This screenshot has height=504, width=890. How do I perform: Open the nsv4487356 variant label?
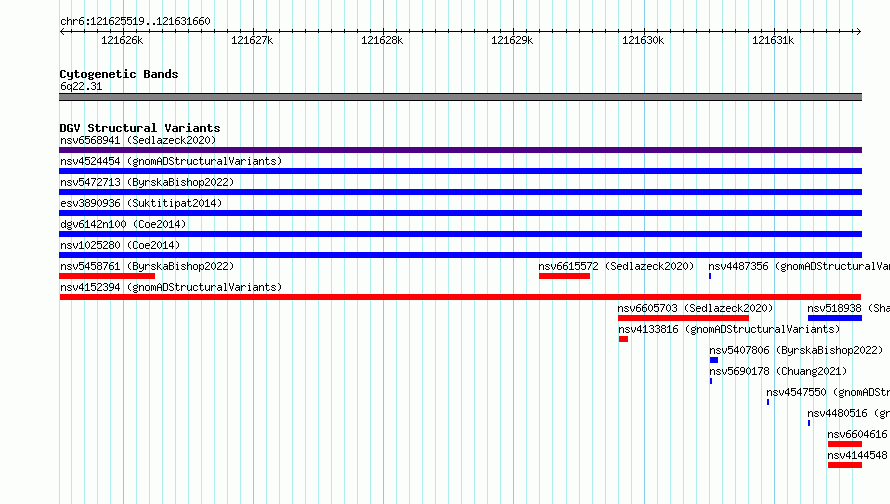[x=799, y=266]
